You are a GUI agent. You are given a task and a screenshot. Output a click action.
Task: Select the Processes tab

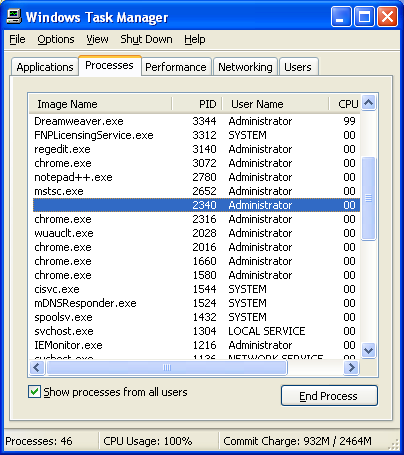click(x=110, y=66)
